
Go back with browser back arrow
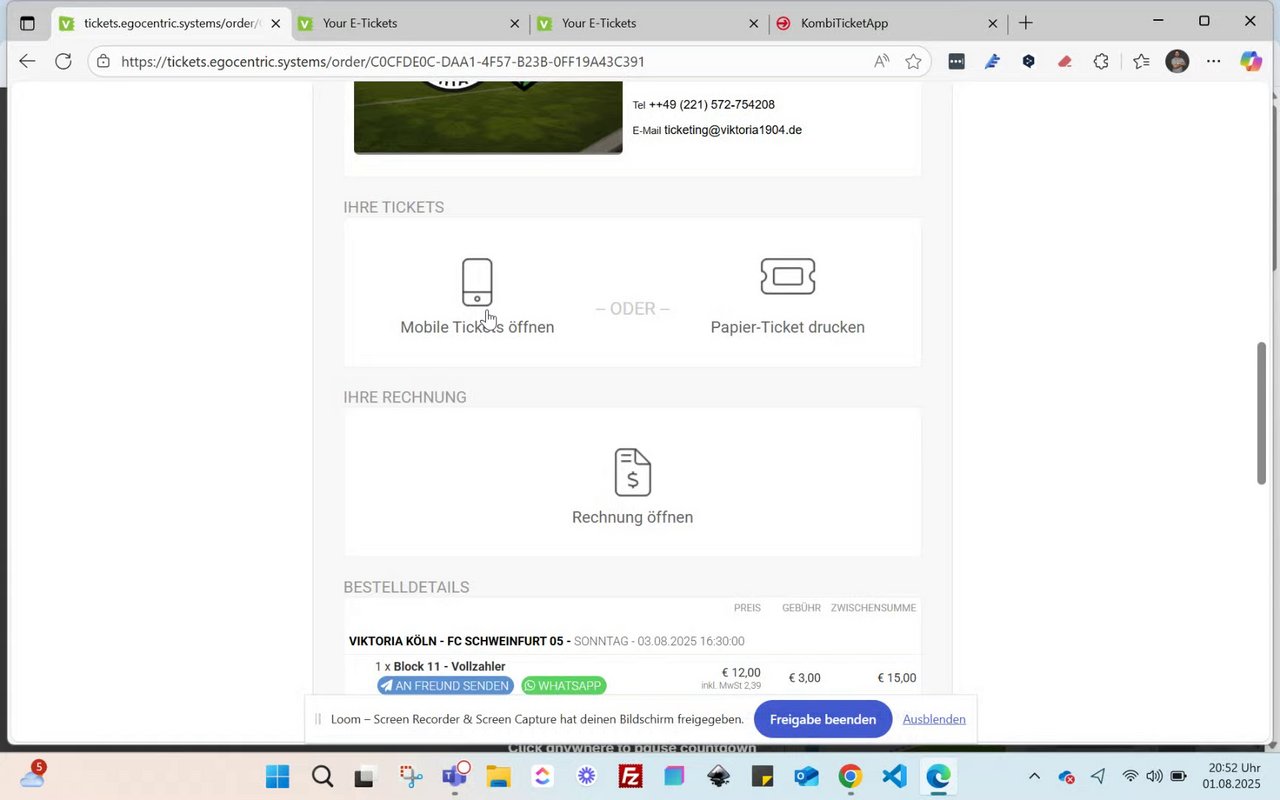(x=27, y=61)
